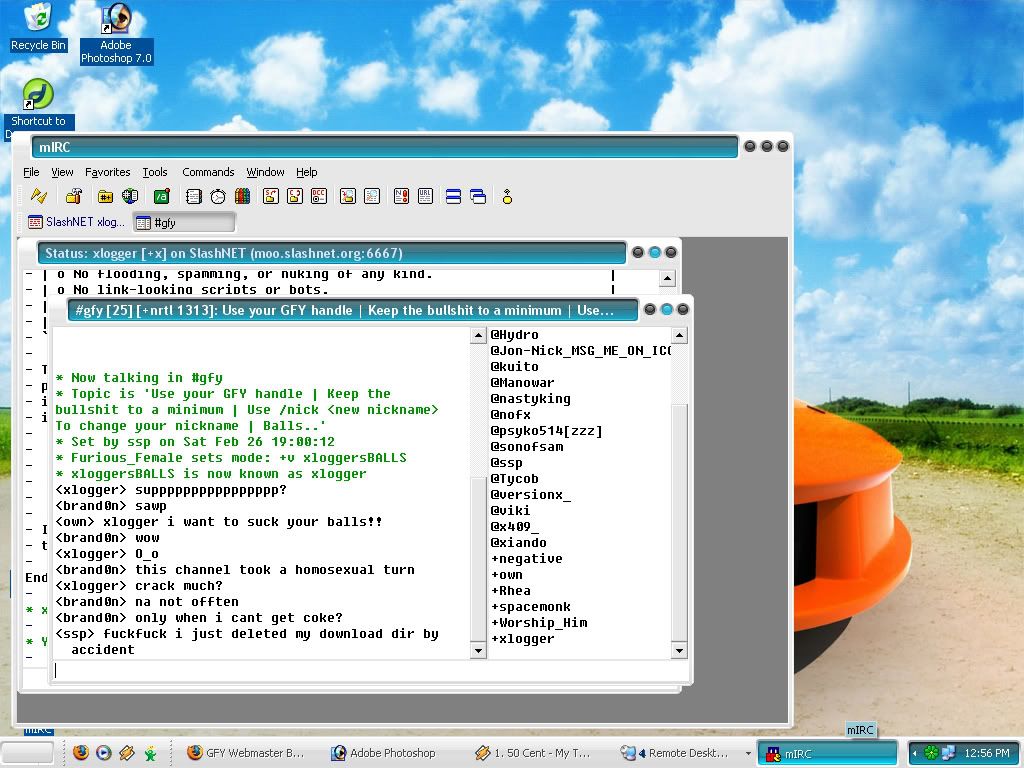This screenshot has height=768, width=1024.
Task: Click the nickname list scroll-up arrow
Action: 679,335
